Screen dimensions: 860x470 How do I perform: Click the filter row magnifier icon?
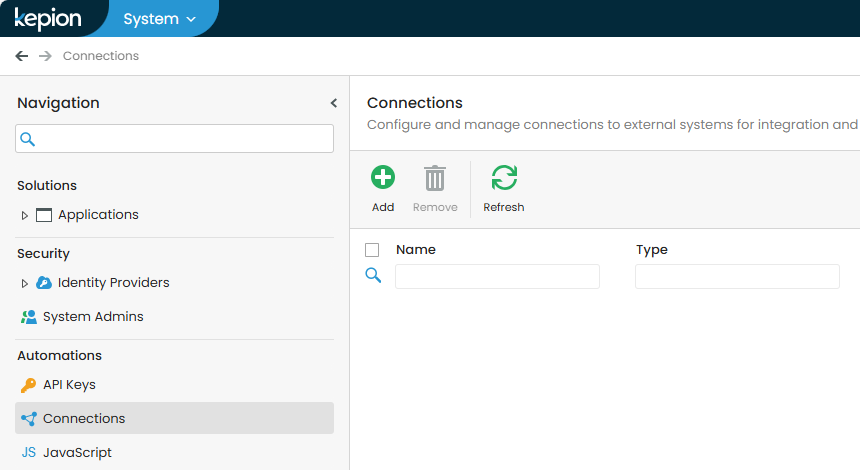click(373, 276)
